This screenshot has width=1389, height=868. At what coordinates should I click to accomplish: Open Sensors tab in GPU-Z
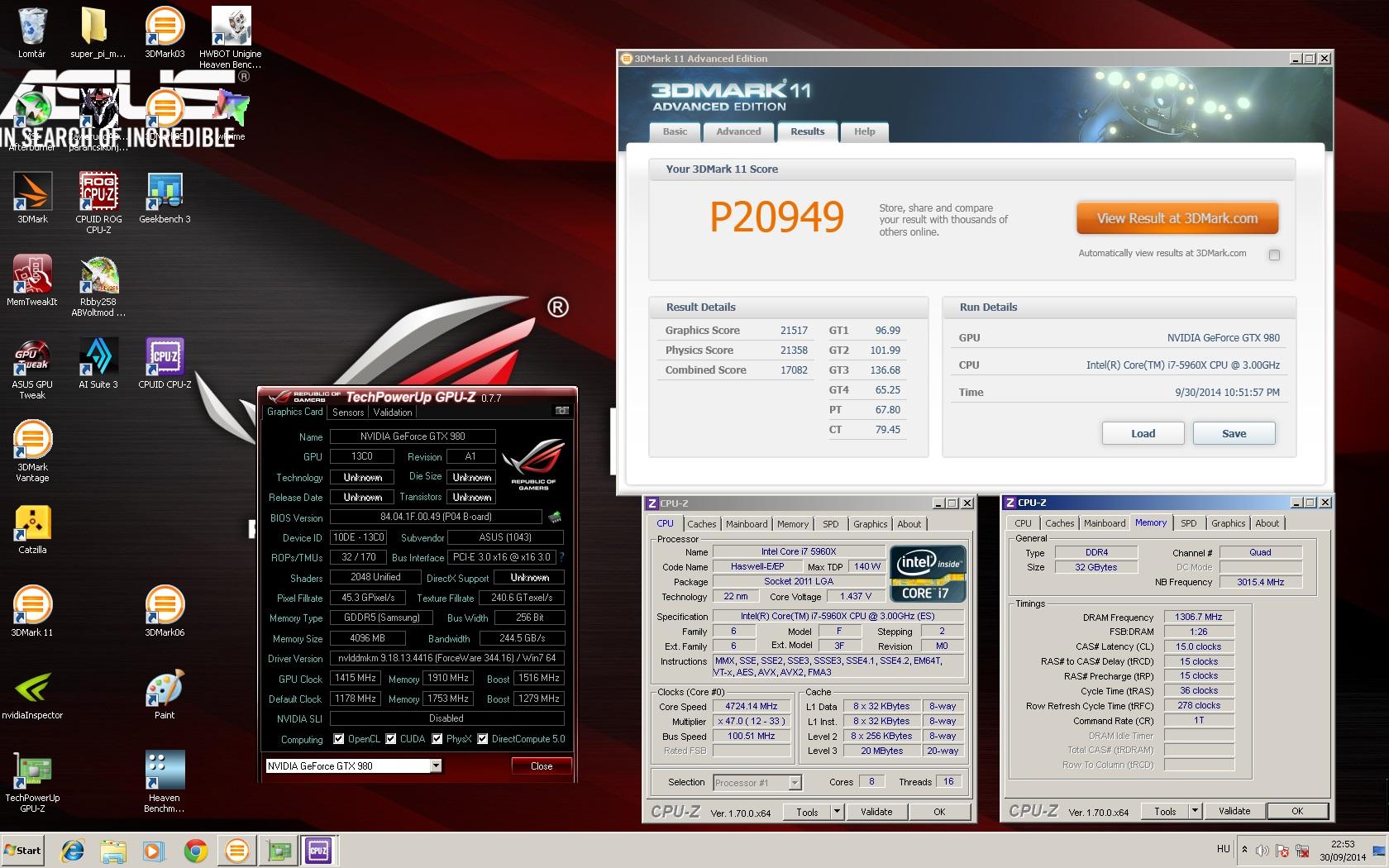[348, 413]
